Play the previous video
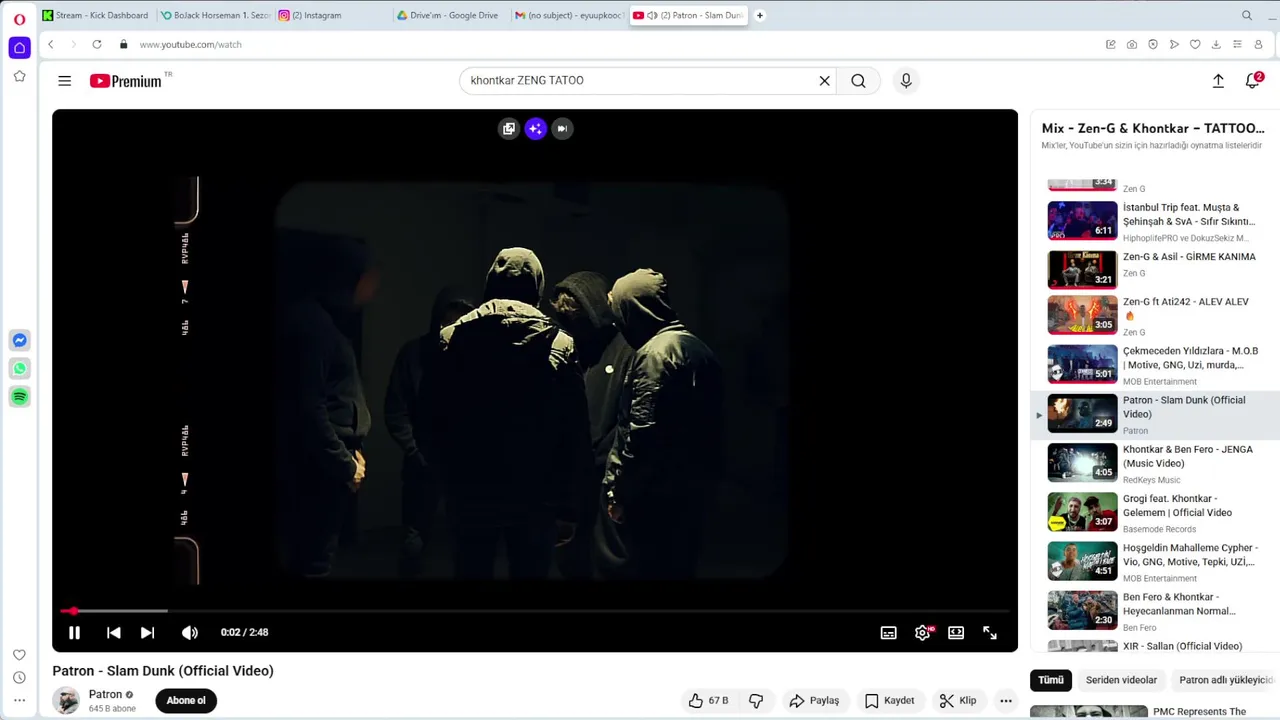This screenshot has height=720, width=1280. pos(114,632)
